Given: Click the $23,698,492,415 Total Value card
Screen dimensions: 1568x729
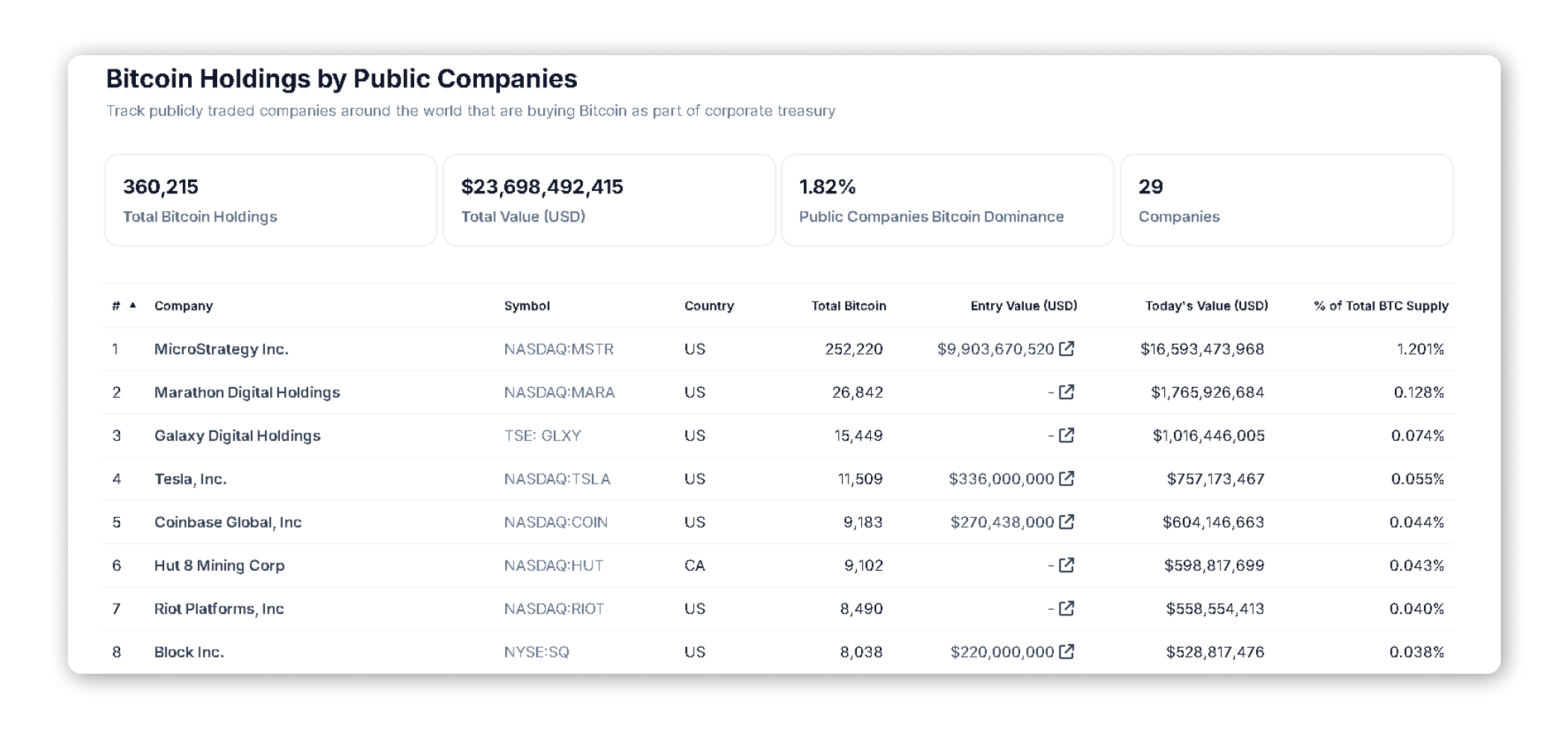Looking at the screenshot, I should coord(609,200).
